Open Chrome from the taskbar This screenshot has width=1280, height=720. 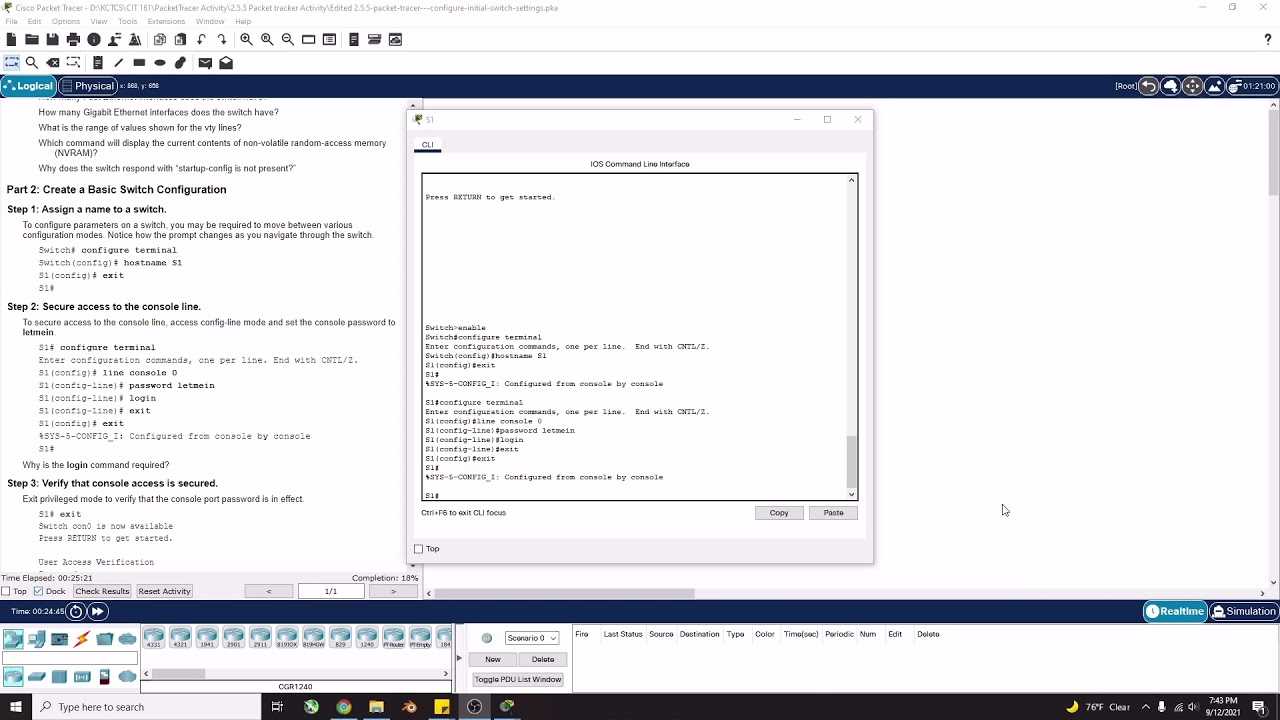point(344,707)
